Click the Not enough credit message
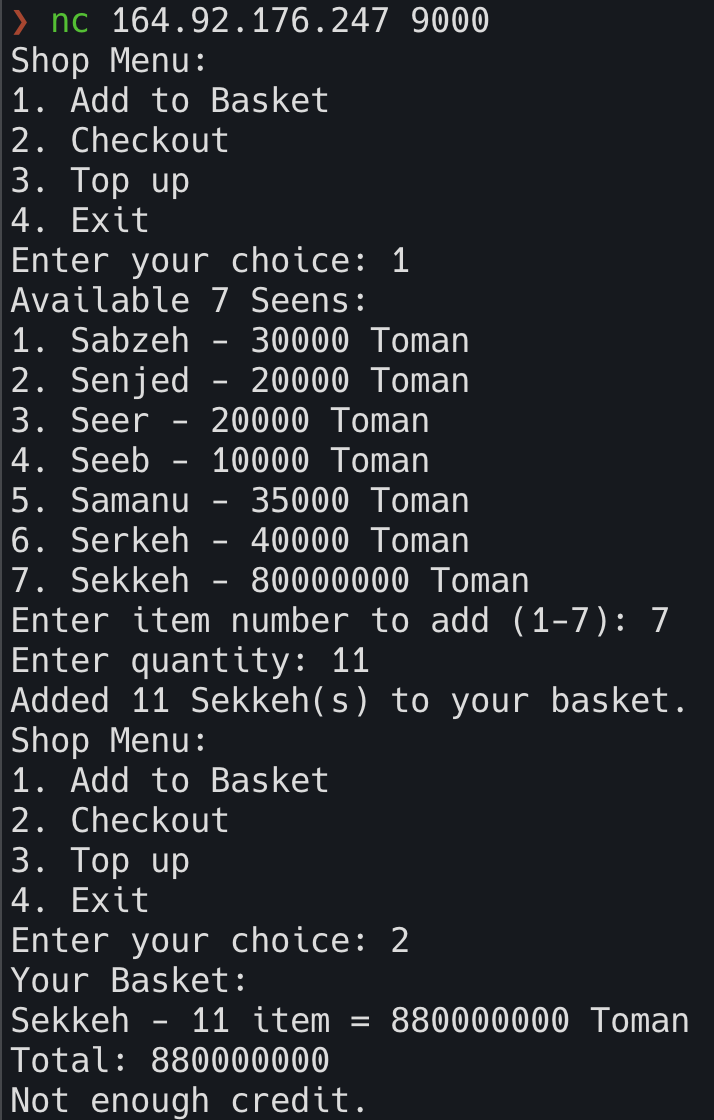 pyautogui.click(x=189, y=1100)
